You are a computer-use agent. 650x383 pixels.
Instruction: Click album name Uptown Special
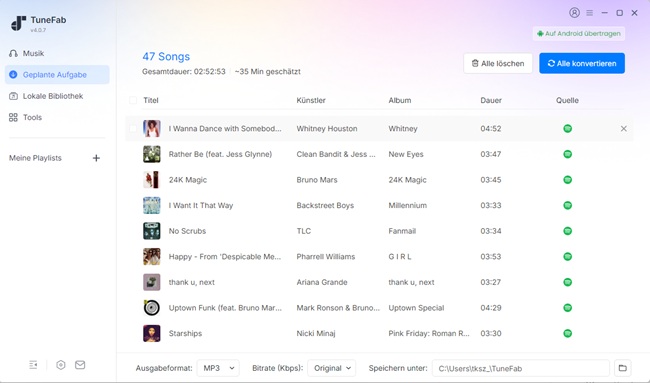416,308
